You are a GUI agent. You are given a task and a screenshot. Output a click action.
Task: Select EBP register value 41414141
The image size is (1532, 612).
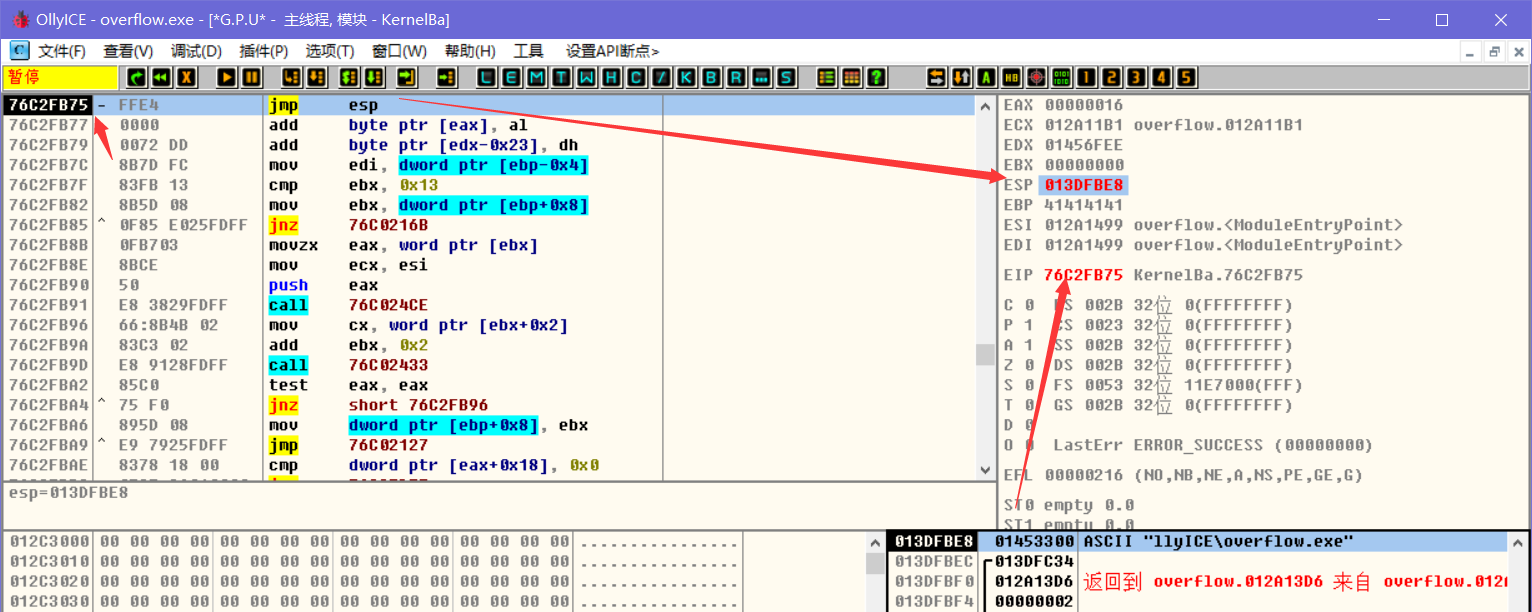coord(1084,205)
